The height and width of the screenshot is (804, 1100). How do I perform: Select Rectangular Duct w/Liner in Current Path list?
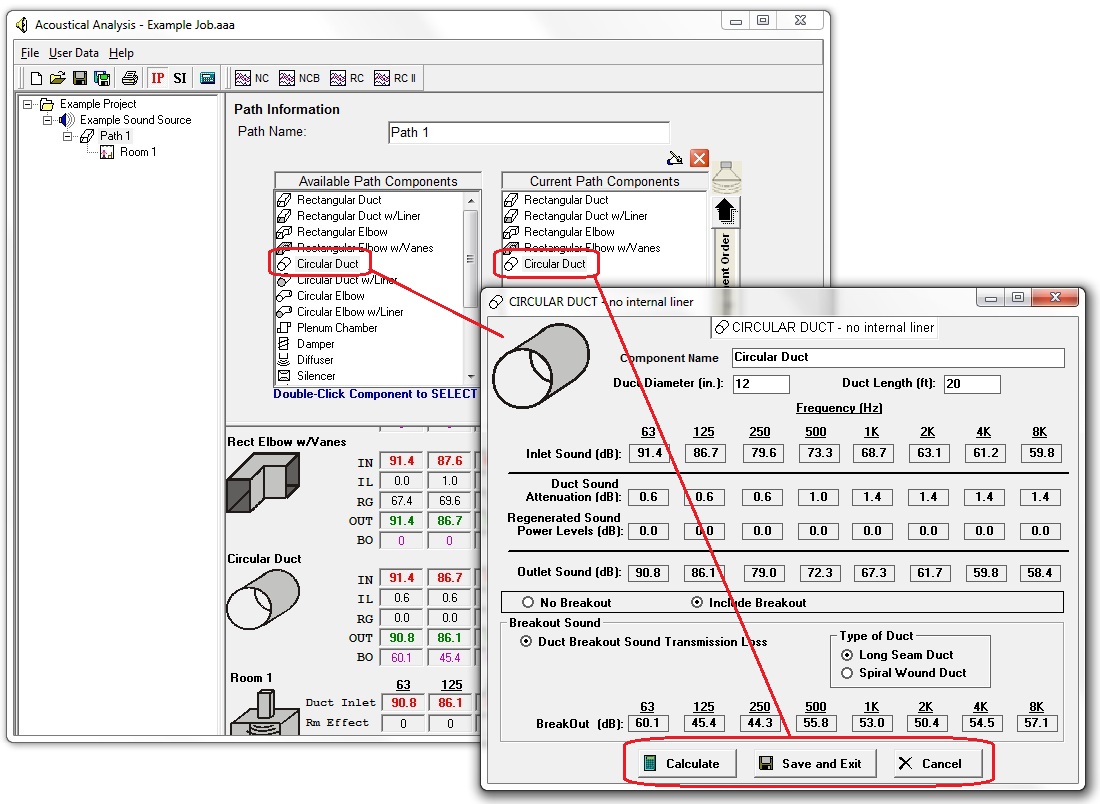[x=585, y=216]
